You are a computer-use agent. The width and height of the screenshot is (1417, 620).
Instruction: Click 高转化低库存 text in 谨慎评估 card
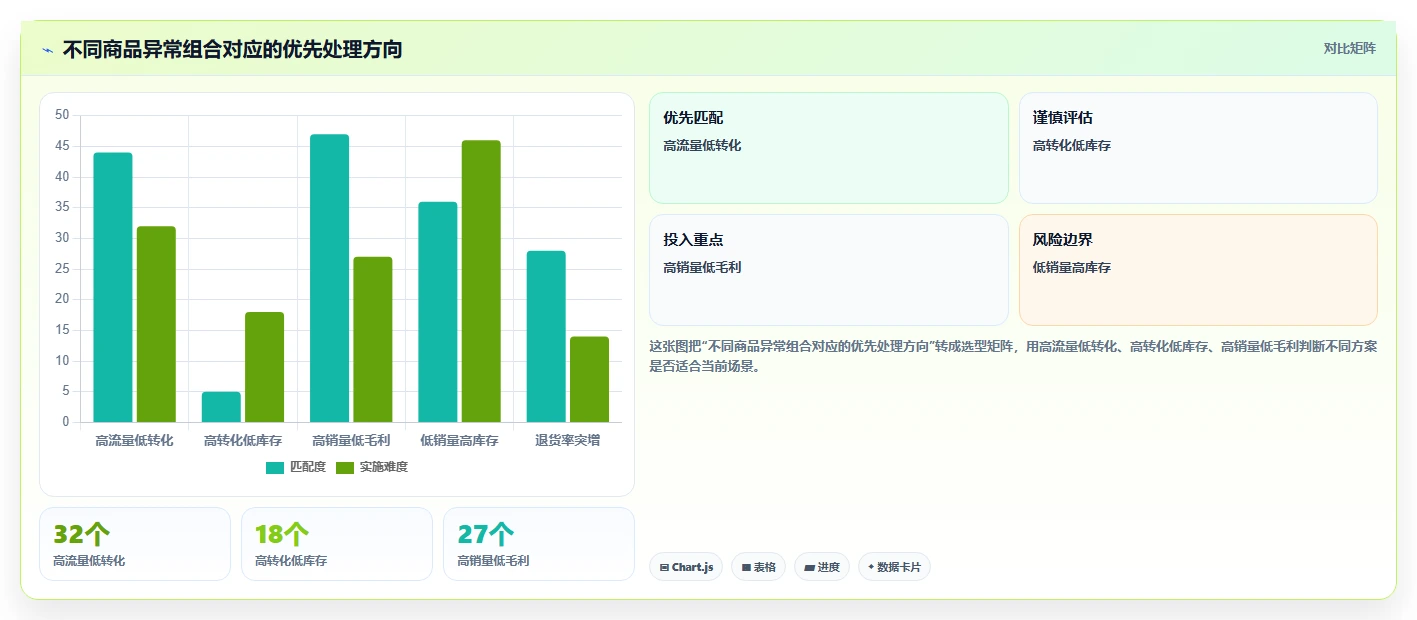click(1072, 146)
